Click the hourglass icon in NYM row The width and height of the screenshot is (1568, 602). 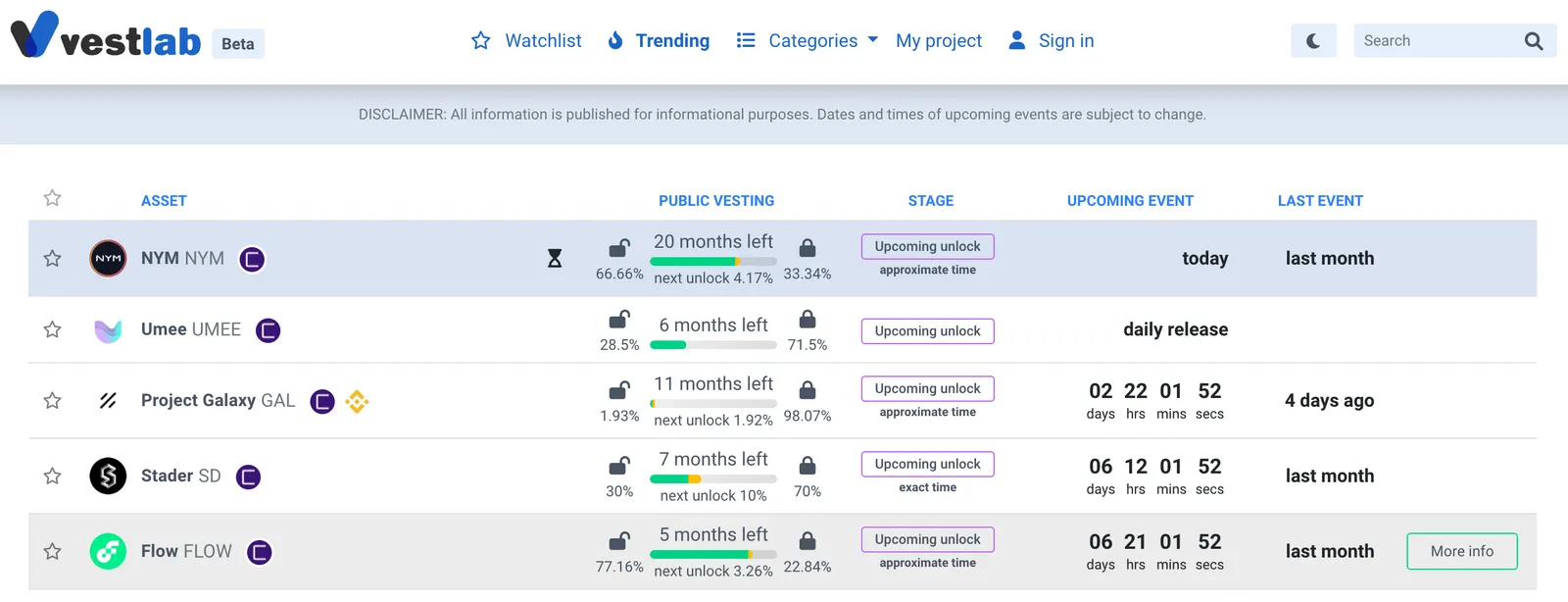pyautogui.click(x=555, y=258)
